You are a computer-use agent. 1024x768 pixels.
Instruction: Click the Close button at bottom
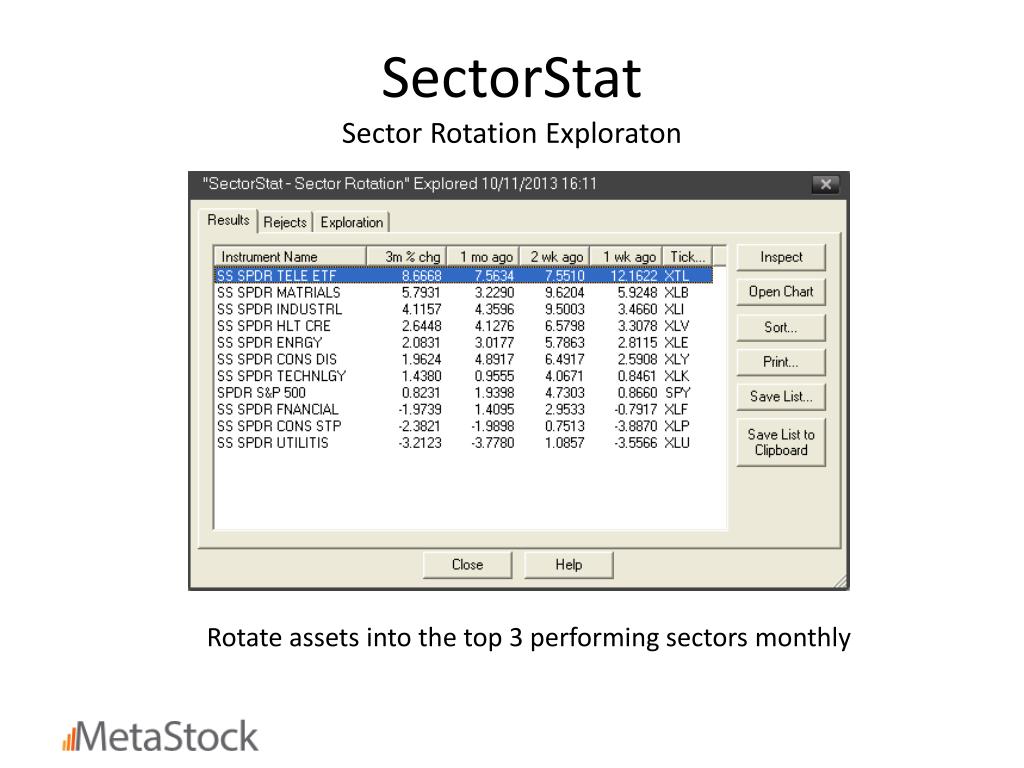pos(468,565)
